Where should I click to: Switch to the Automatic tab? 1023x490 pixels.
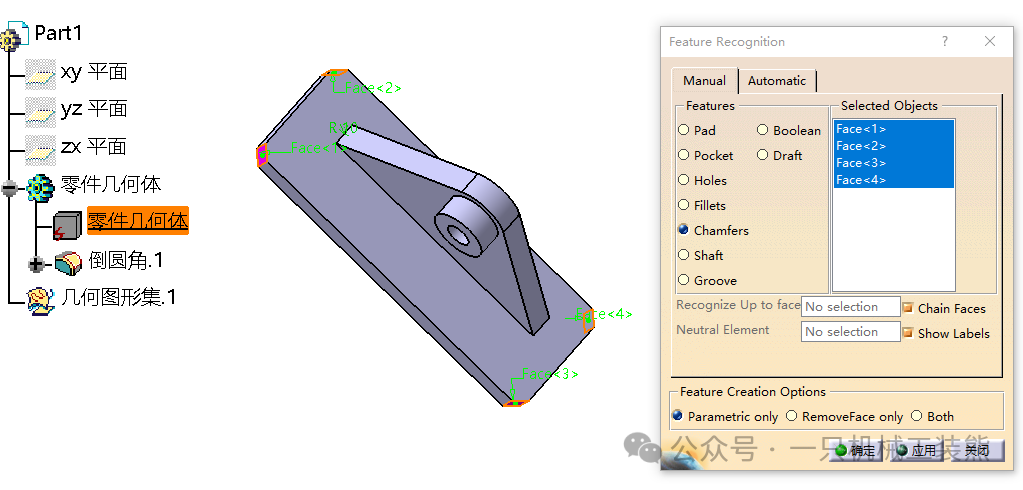point(776,81)
